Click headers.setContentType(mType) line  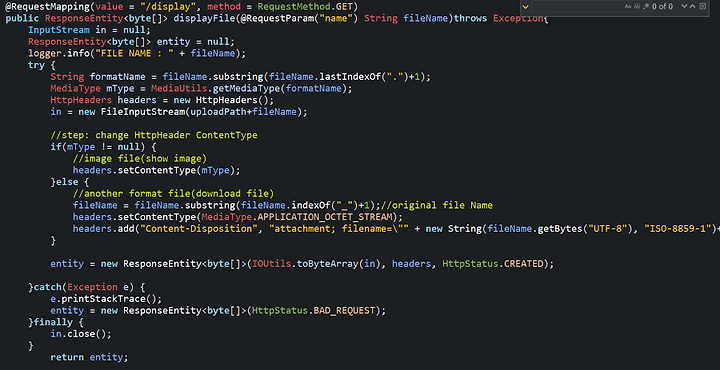coord(157,170)
